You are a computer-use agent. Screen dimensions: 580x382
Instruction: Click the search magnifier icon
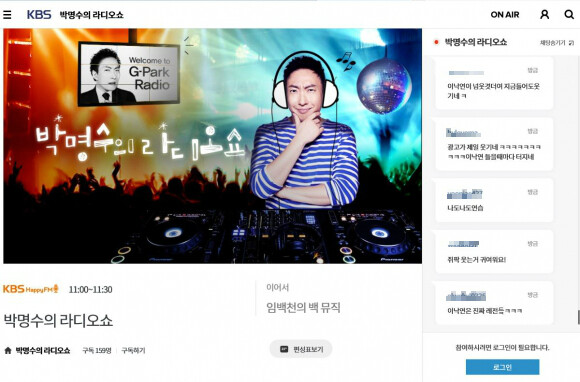(569, 14)
